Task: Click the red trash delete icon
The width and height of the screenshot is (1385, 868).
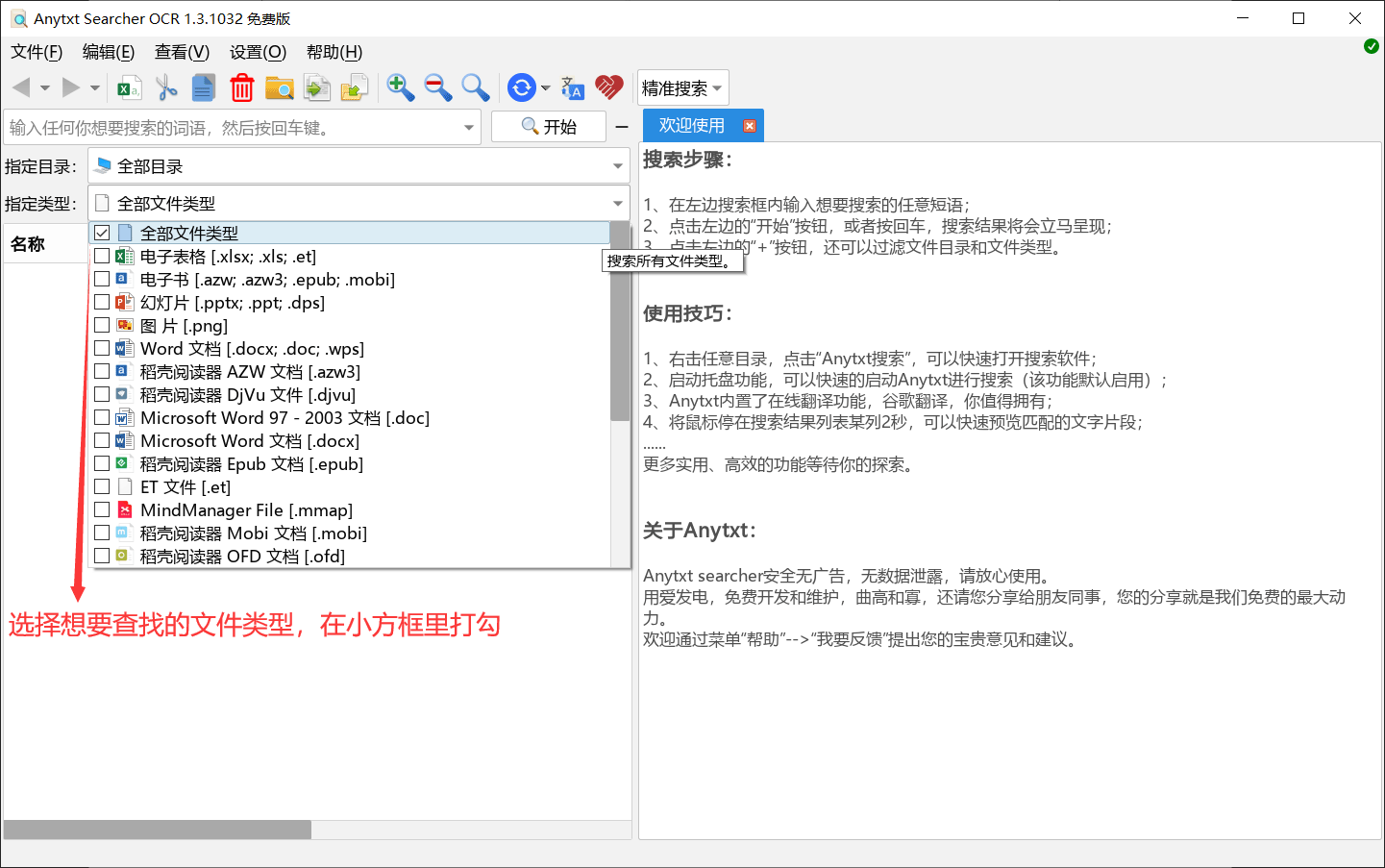Action: click(241, 88)
